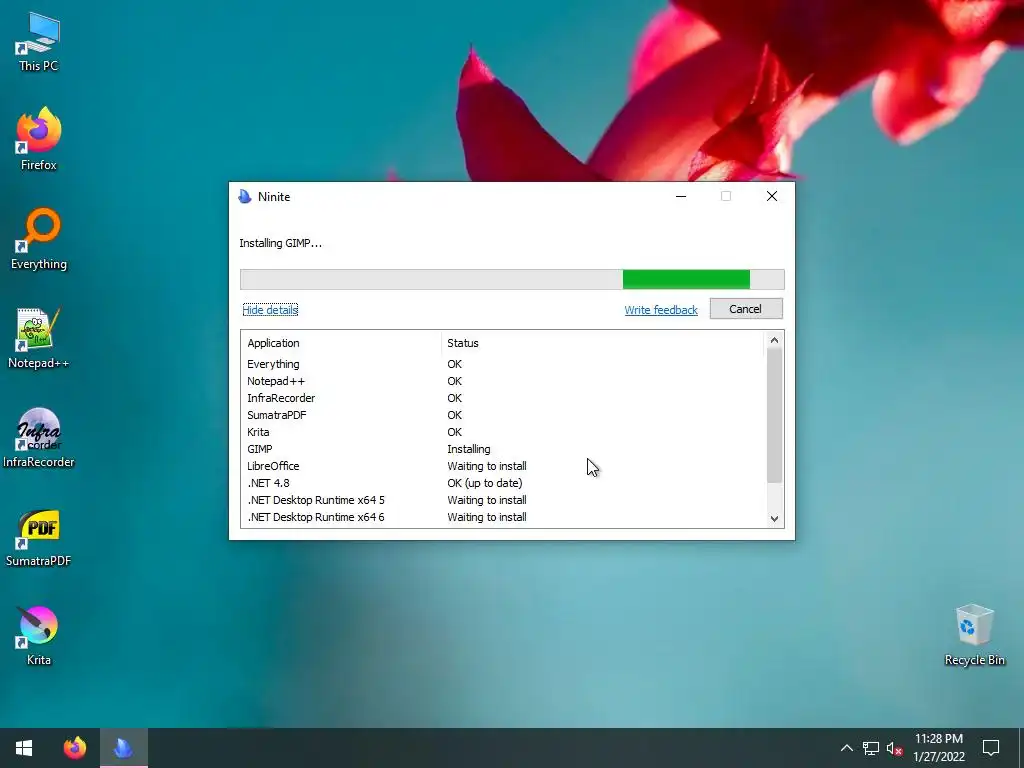
Task: Select the Everything row in list
Action: pos(503,364)
